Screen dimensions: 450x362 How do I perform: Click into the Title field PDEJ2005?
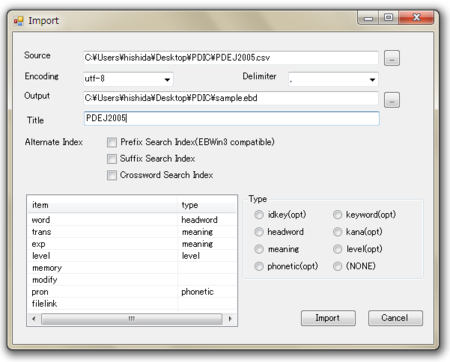pos(231,119)
